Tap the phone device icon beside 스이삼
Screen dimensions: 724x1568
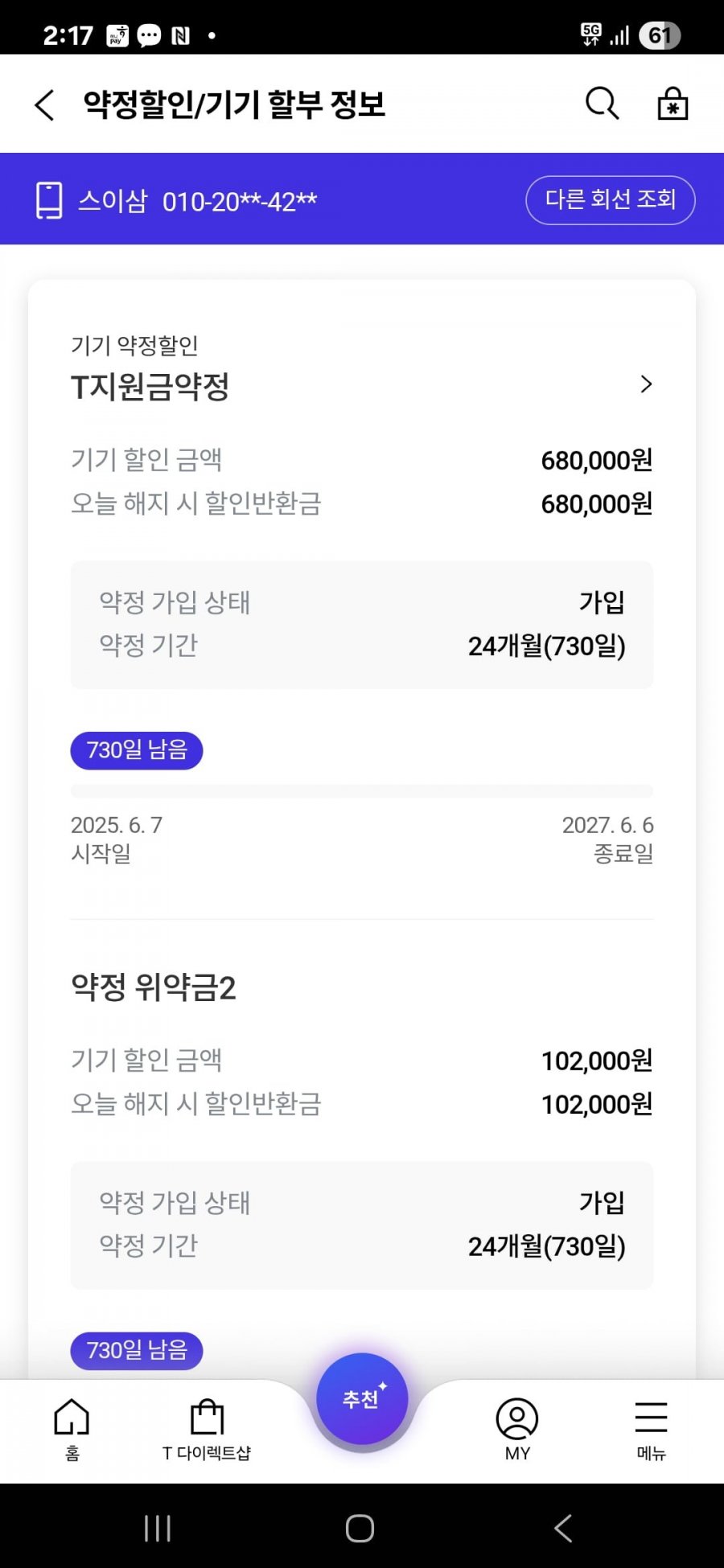pyautogui.click(x=49, y=200)
